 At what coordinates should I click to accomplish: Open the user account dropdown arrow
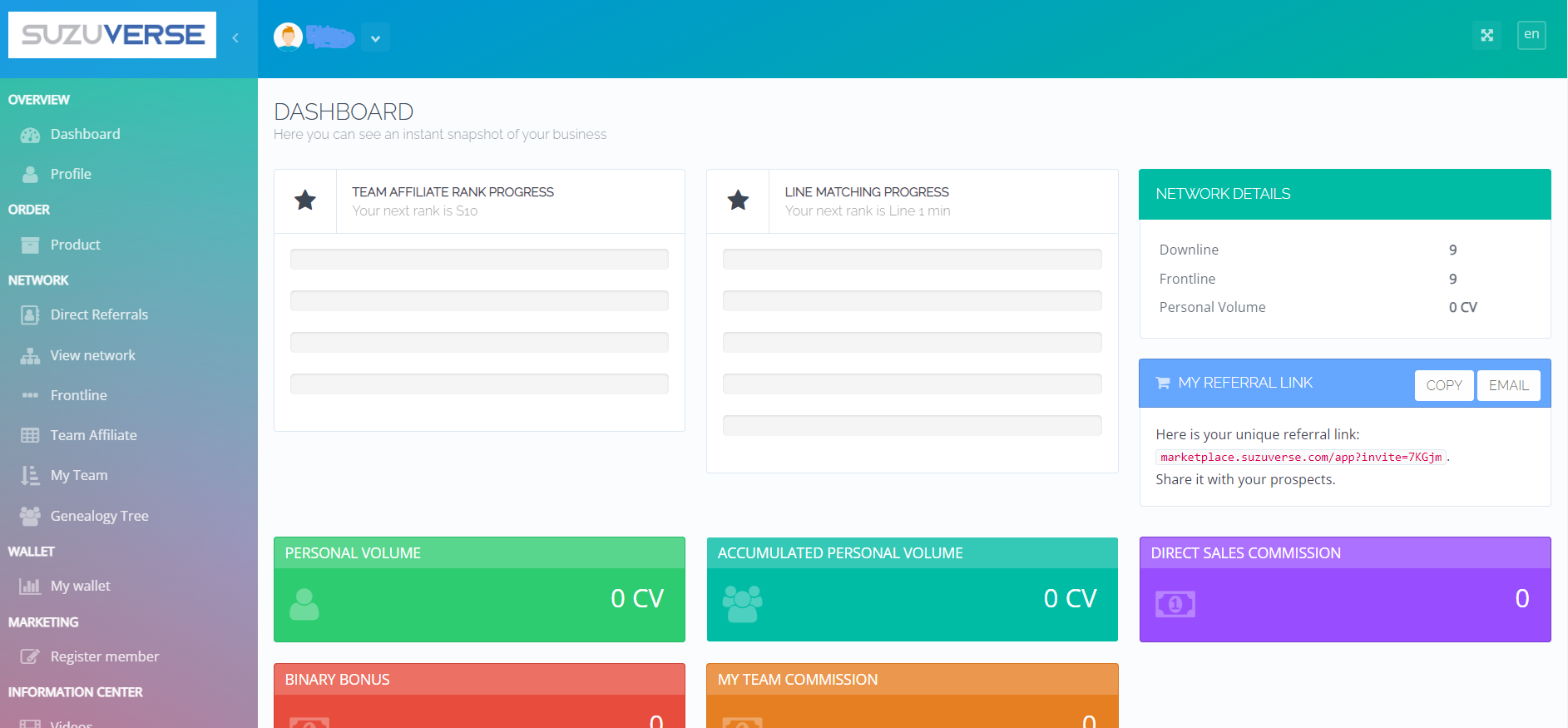coord(375,38)
